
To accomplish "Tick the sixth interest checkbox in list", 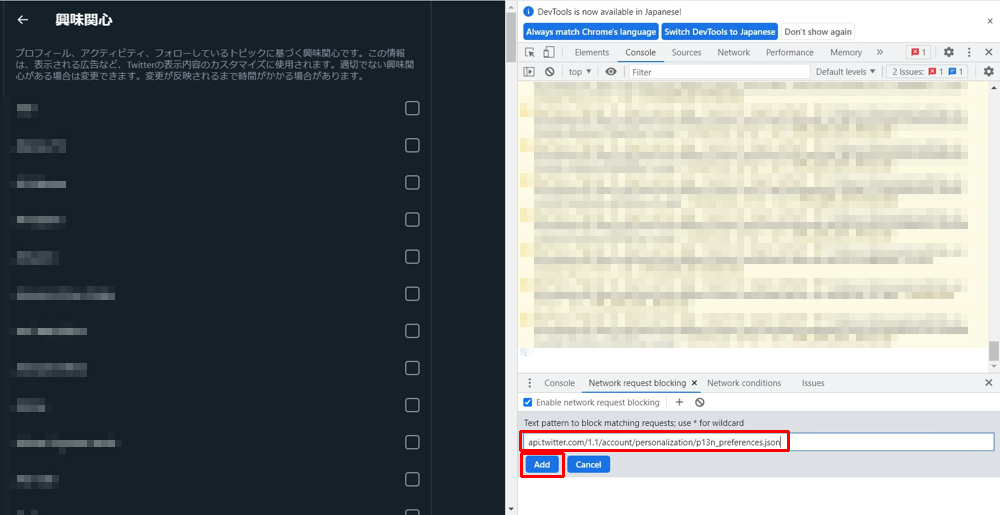I will pyautogui.click(x=413, y=294).
